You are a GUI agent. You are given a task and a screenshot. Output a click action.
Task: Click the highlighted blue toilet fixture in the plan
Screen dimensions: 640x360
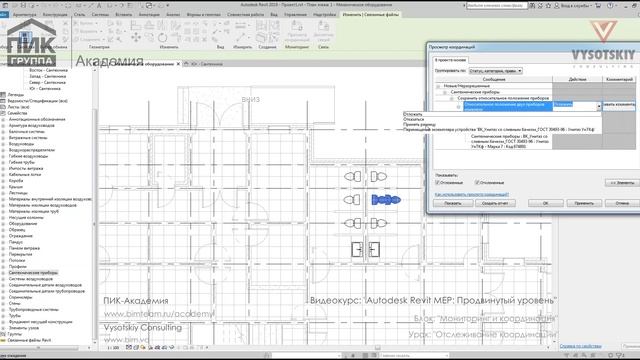(386, 200)
